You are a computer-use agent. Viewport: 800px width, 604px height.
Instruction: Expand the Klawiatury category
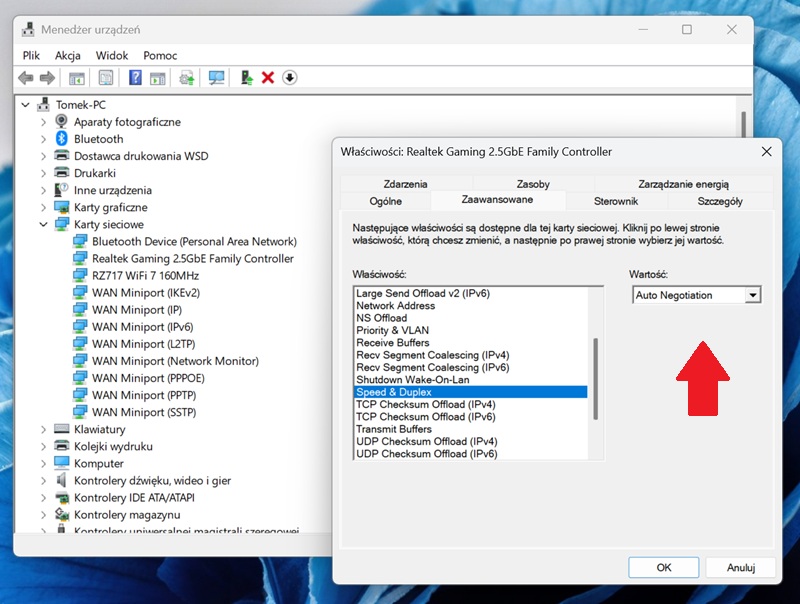[x=44, y=429]
